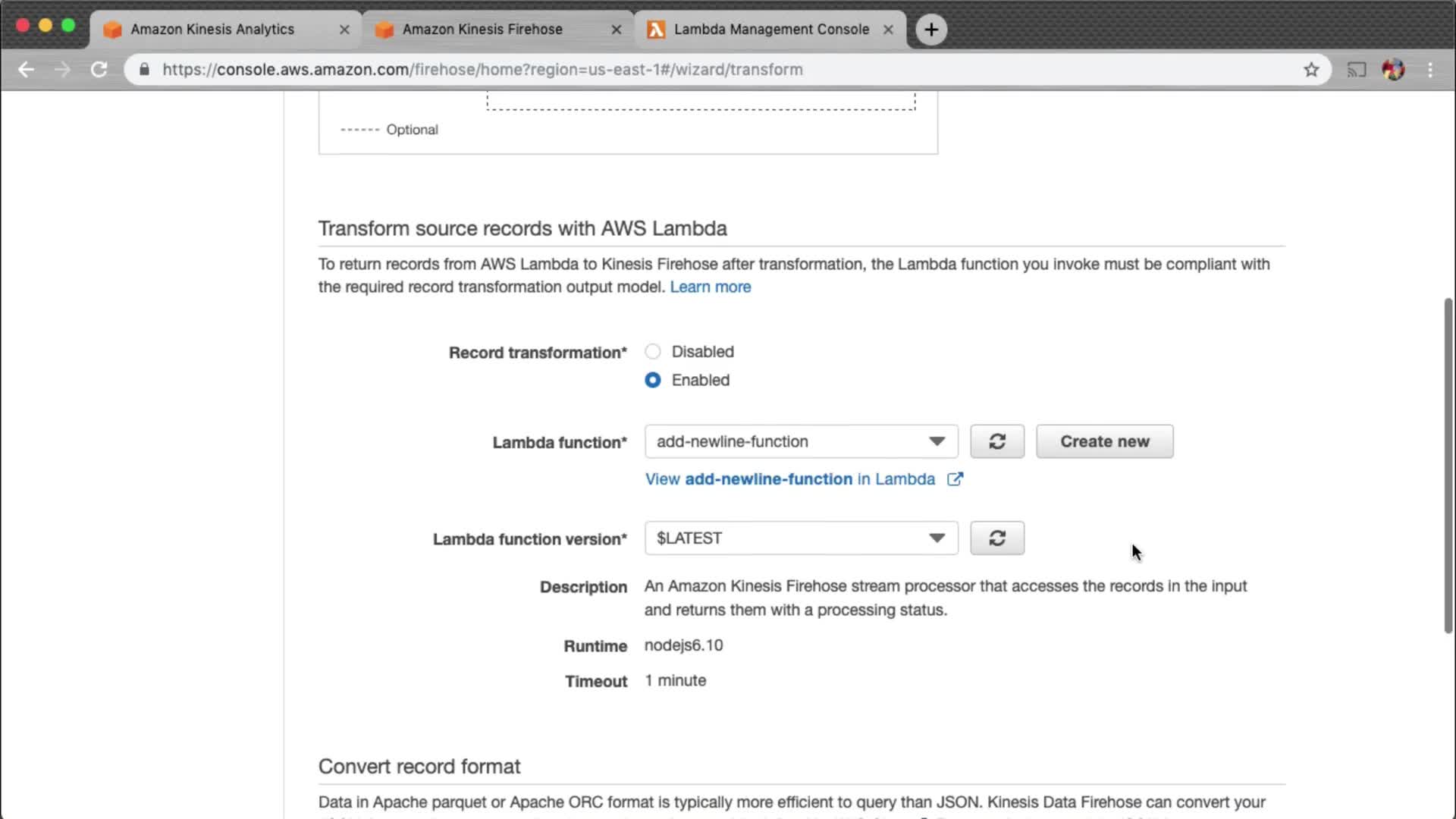The image size is (1456, 819).
Task: Refresh the Lambda function list
Action: coord(997,441)
